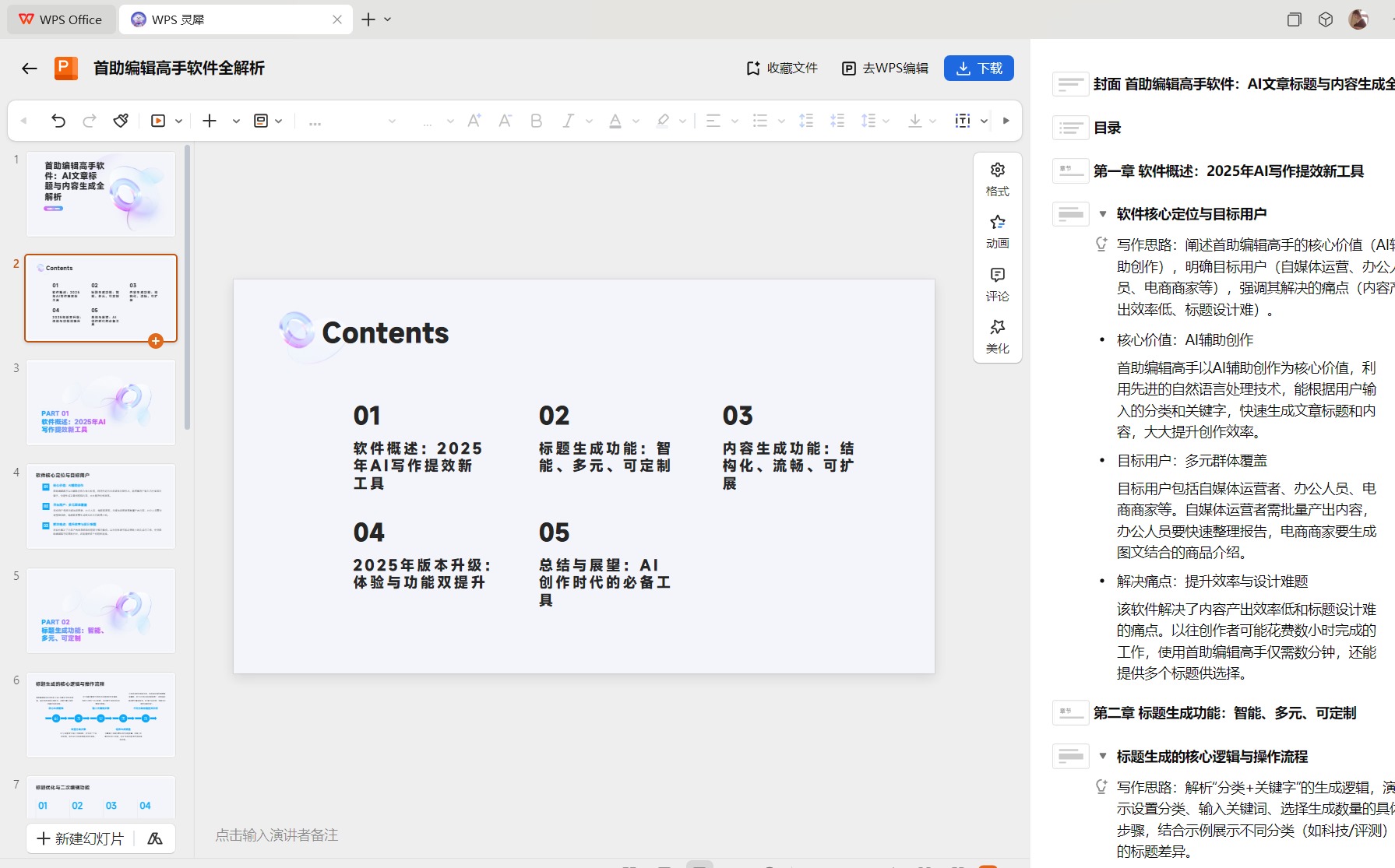Select slide 5 PART 02 thumbnail

[x=101, y=611]
